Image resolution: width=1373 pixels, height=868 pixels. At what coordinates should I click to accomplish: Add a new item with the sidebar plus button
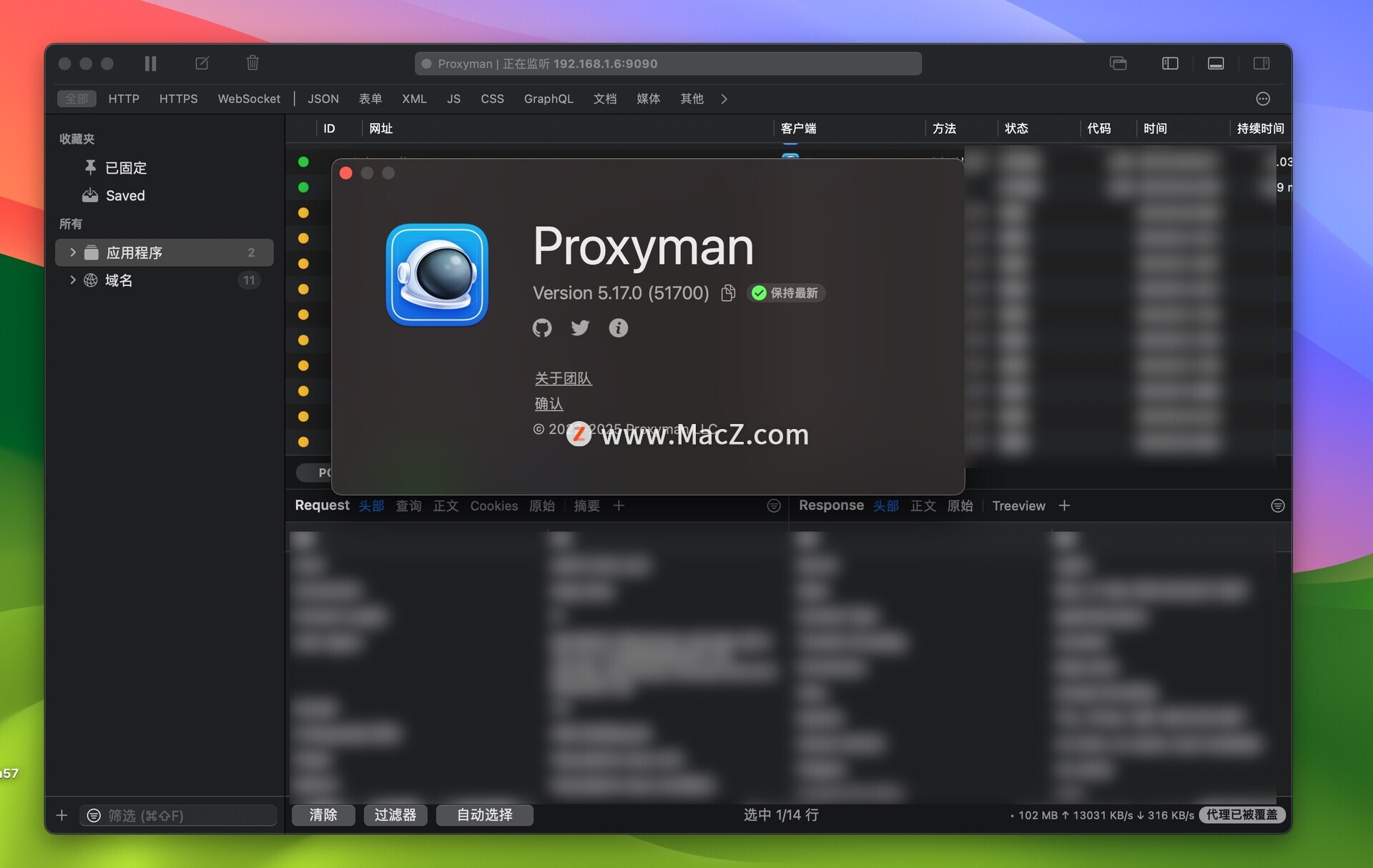61,815
